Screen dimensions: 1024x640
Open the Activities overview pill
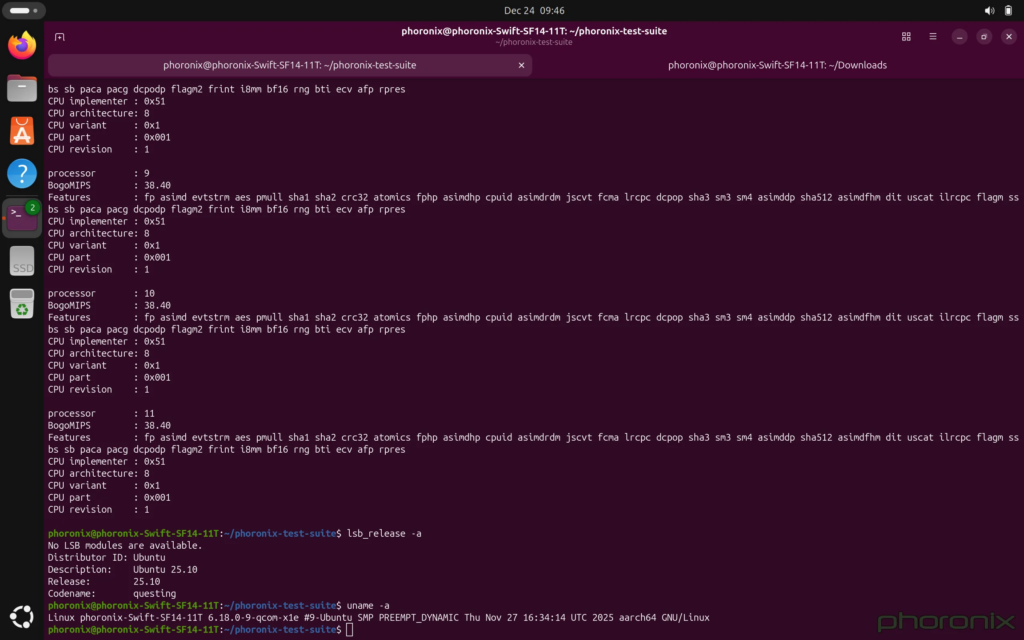20,10
